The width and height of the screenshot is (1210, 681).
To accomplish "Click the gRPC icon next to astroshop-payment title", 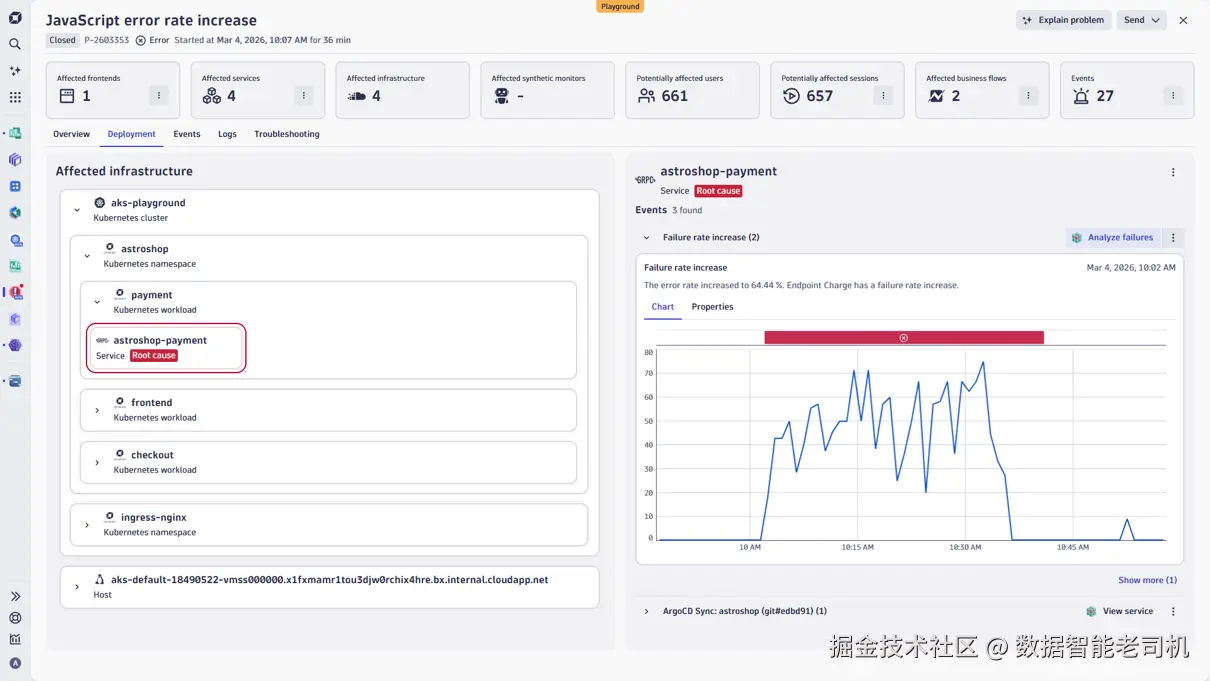I will [645, 180].
